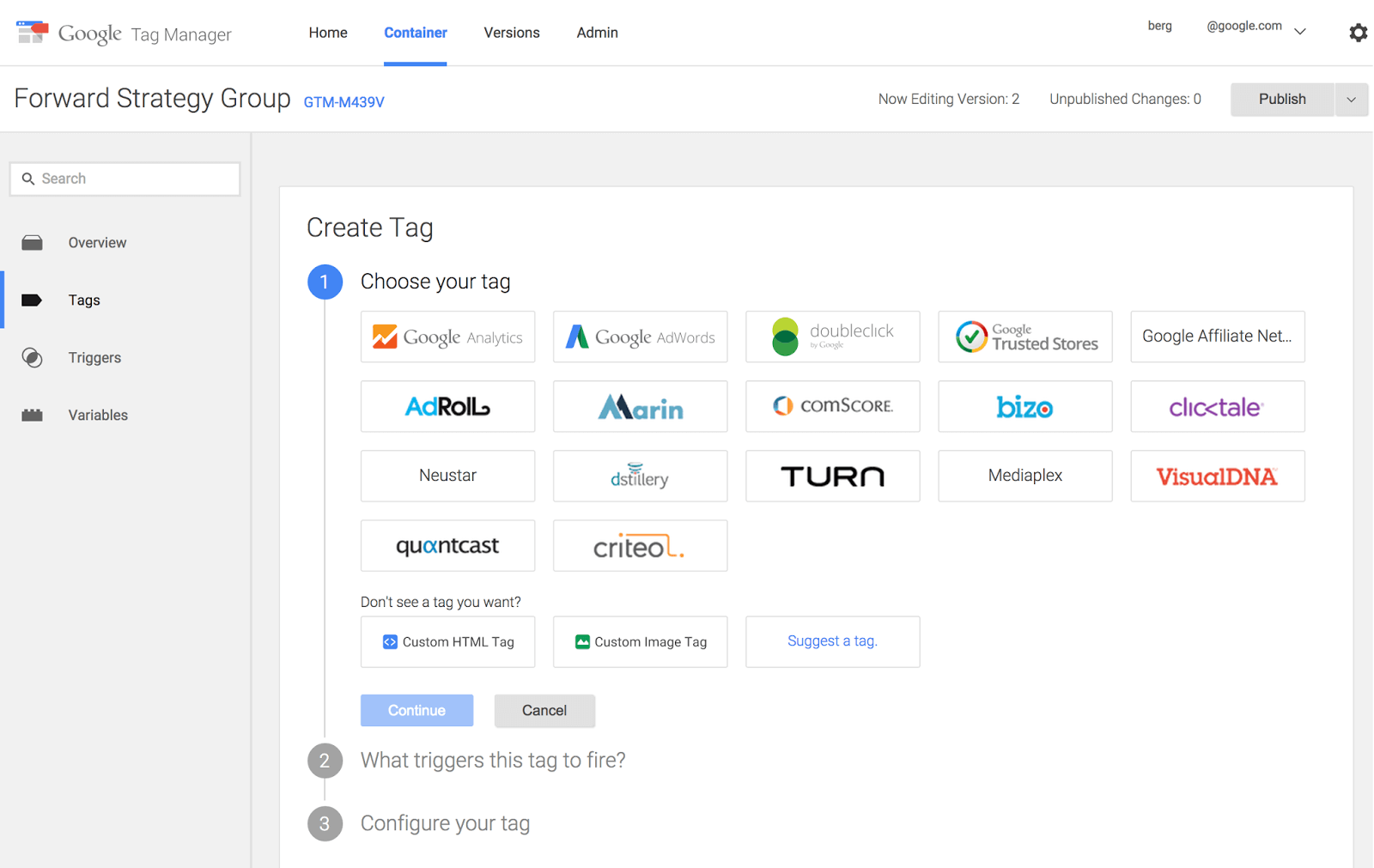Screen dimensions: 1374x868
Task: Choose the Google AdWords tag tile
Action: (x=640, y=337)
